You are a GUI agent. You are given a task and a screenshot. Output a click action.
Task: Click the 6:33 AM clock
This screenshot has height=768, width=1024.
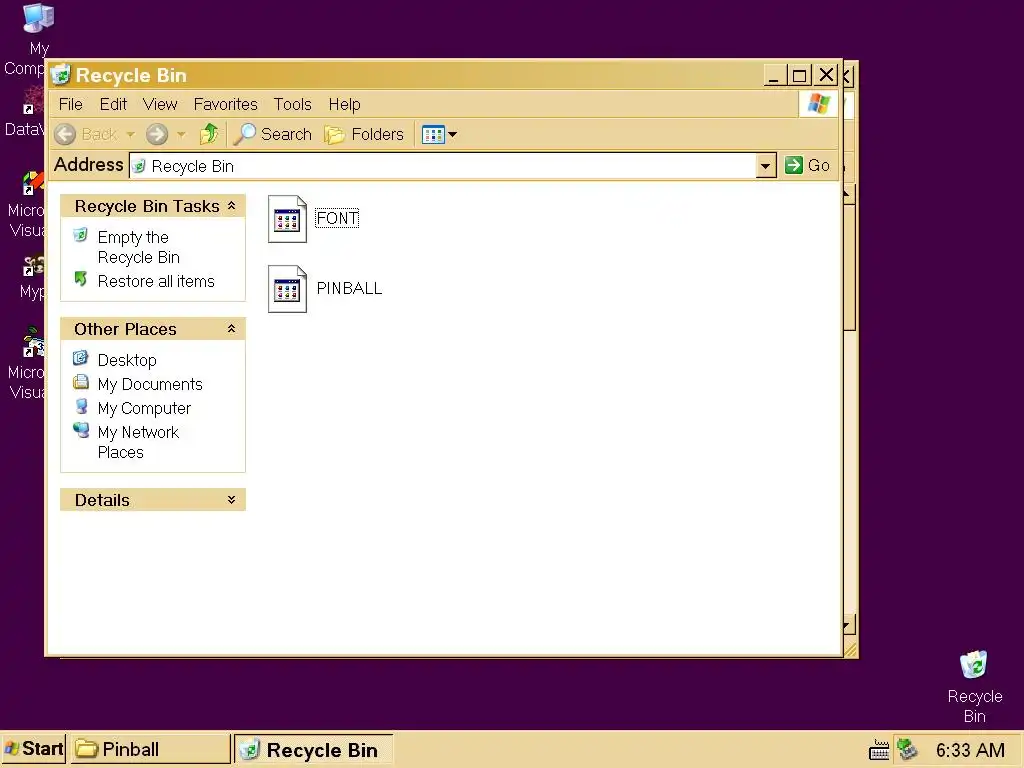click(970, 750)
